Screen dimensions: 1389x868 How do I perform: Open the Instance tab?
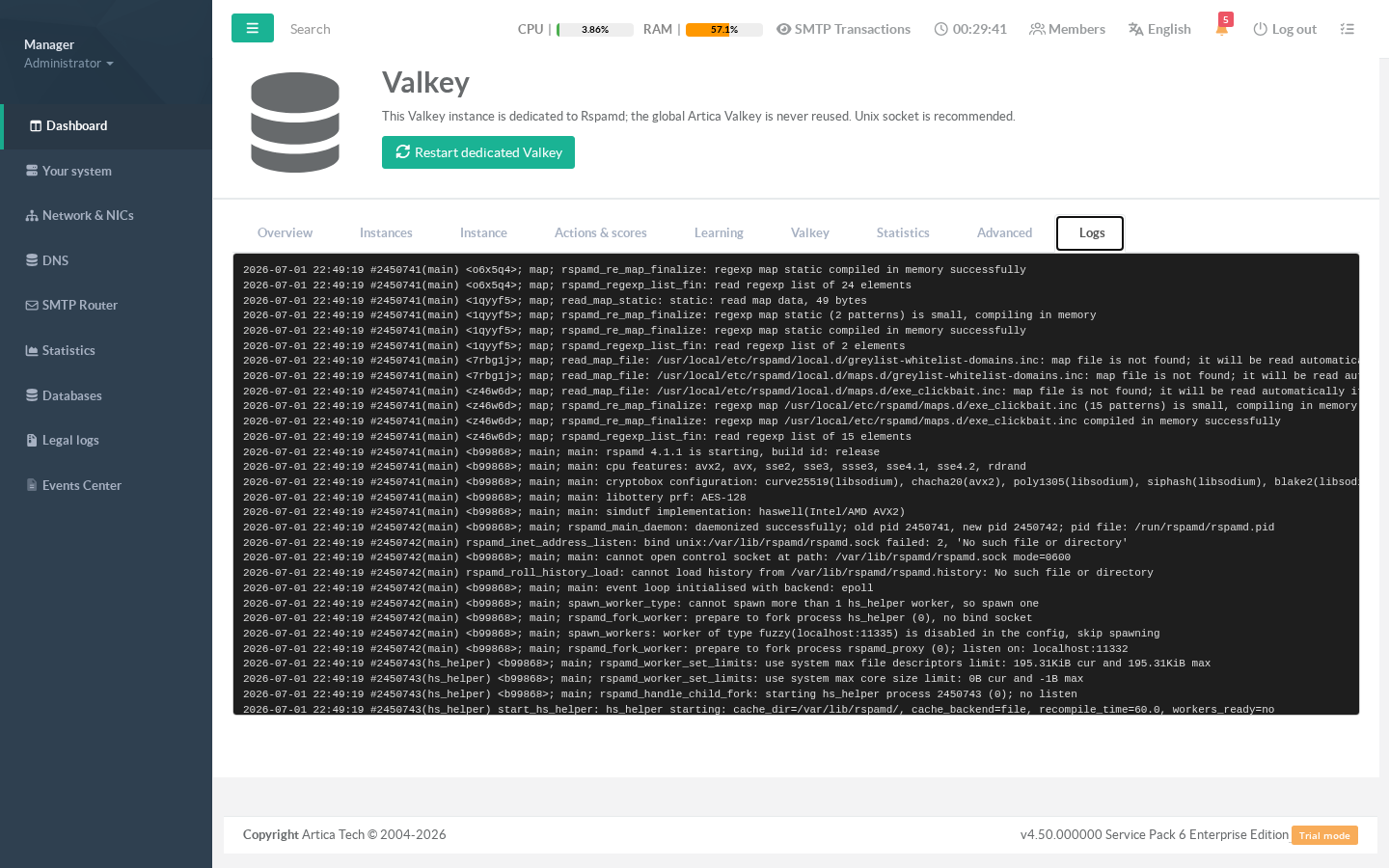point(483,232)
